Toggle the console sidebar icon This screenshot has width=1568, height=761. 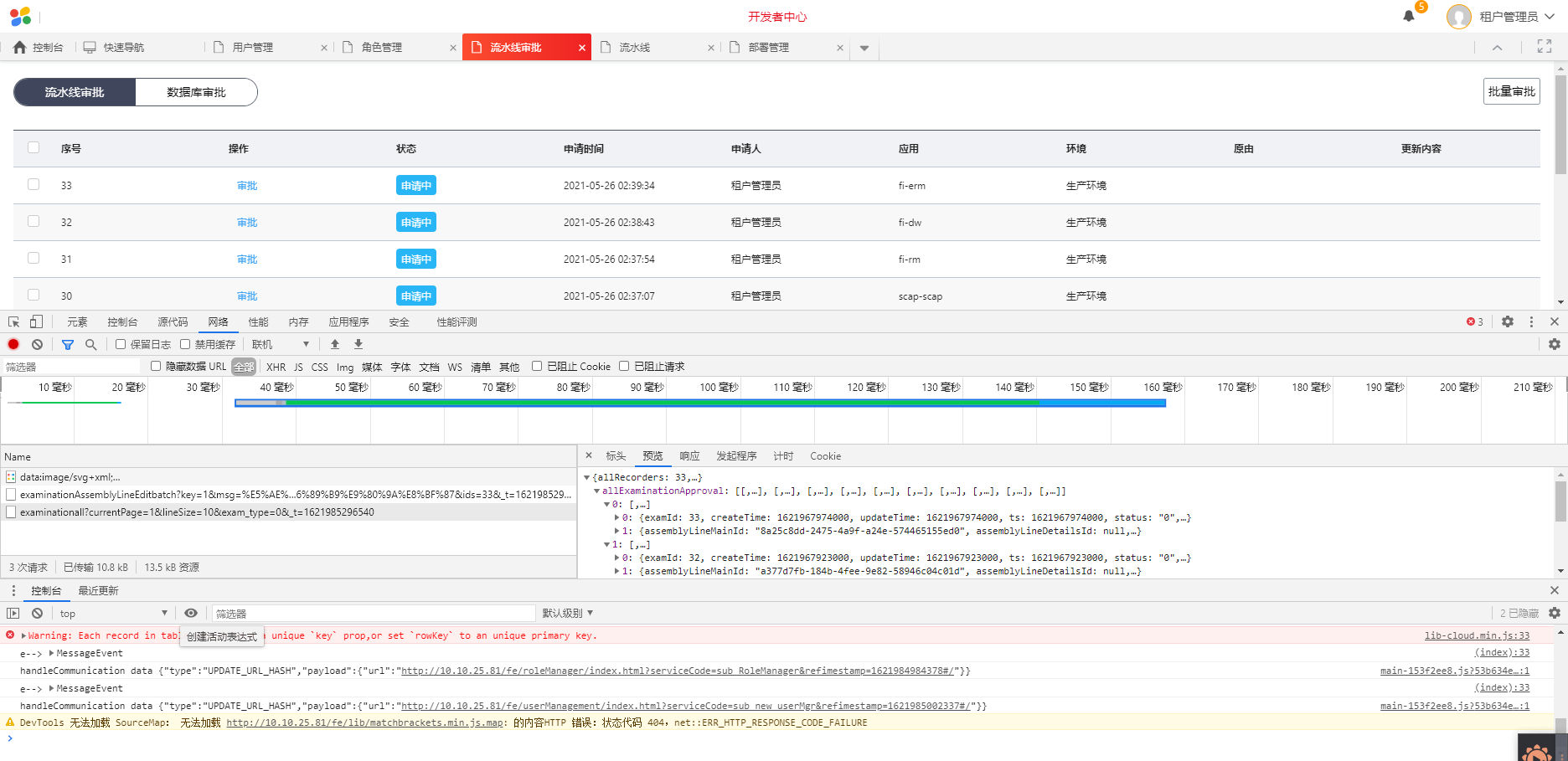coord(13,613)
